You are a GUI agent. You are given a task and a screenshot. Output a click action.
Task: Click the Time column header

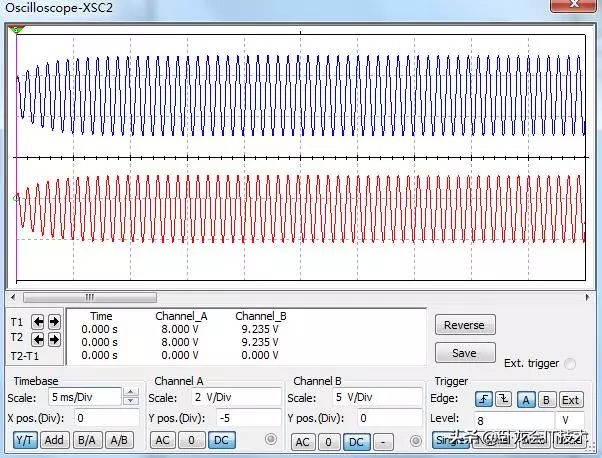pyautogui.click(x=101, y=316)
